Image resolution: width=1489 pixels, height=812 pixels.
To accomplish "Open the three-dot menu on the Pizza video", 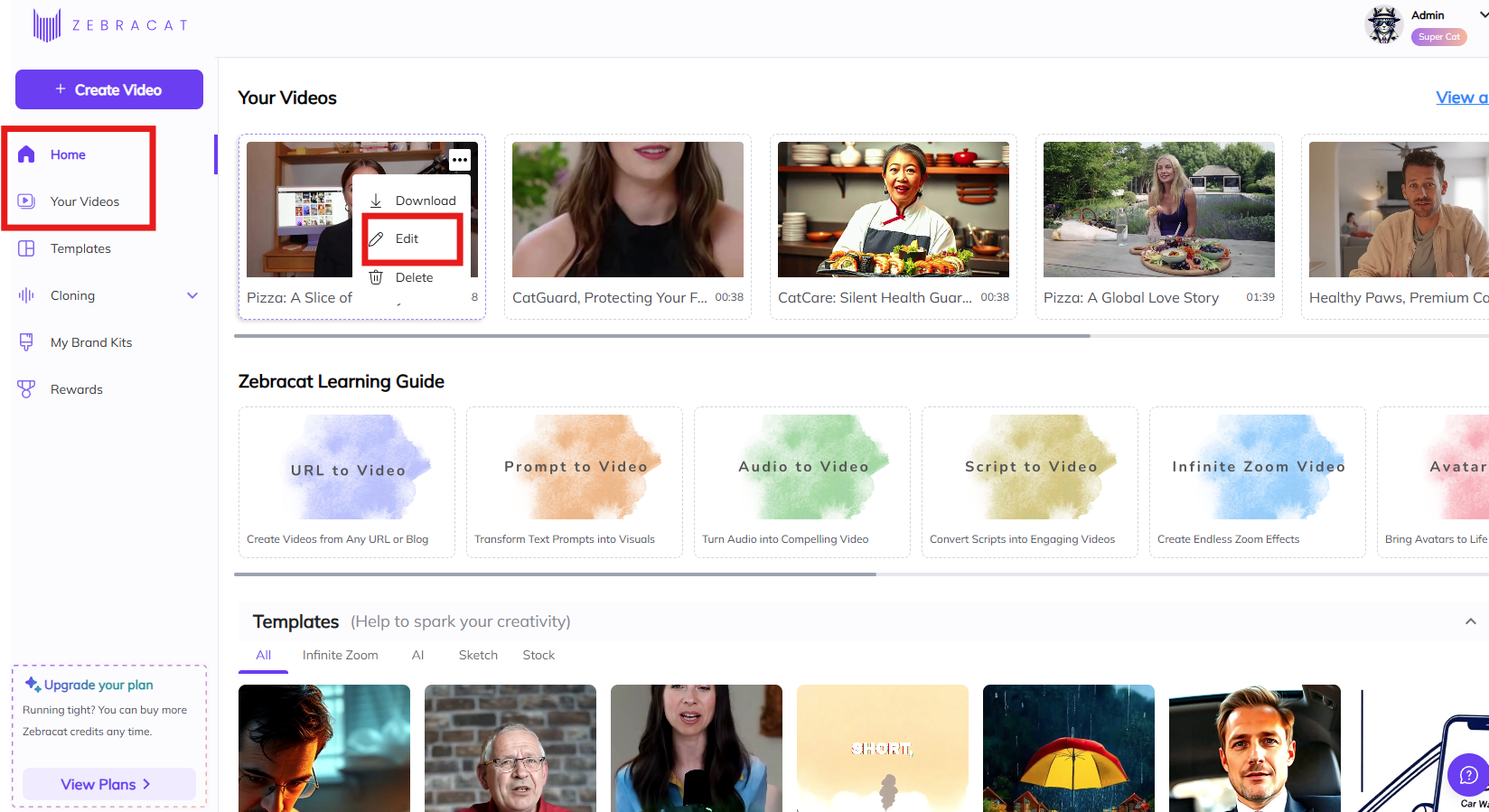I will point(460,160).
